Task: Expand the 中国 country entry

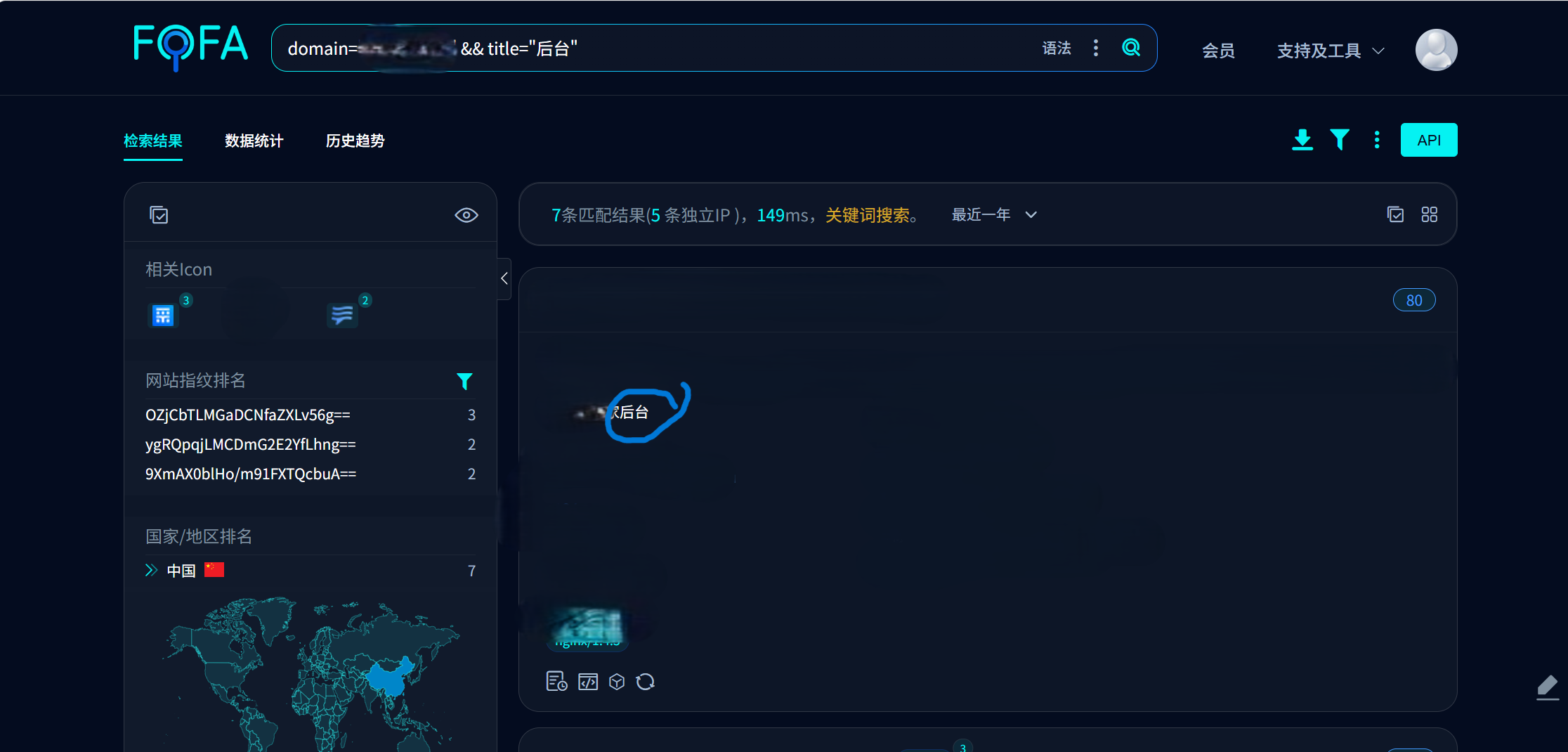Action: coord(151,570)
